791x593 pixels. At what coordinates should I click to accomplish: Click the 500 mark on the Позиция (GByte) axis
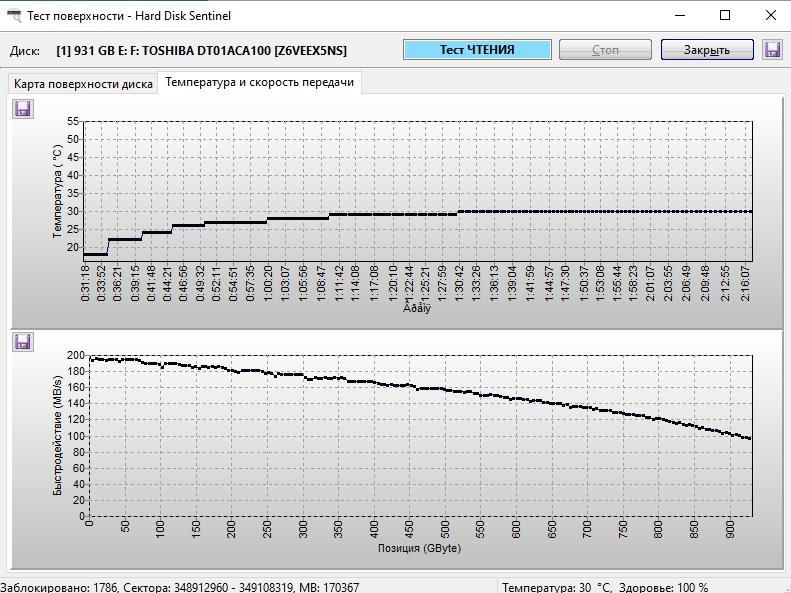tap(445, 529)
